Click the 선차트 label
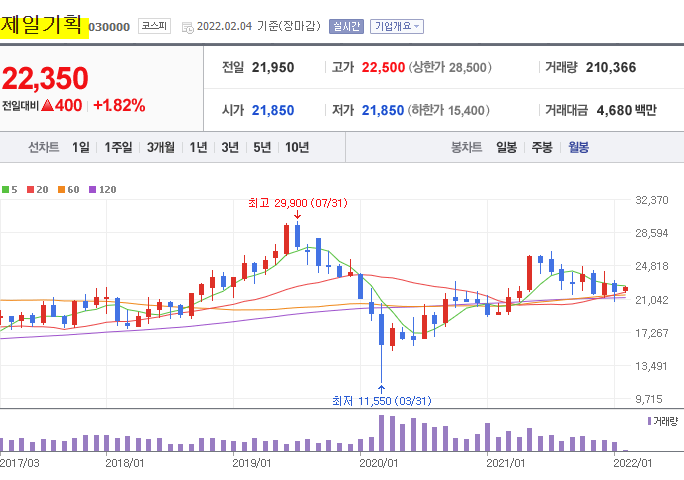Image resolution: width=684 pixels, height=480 pixels. pos(44,147)
